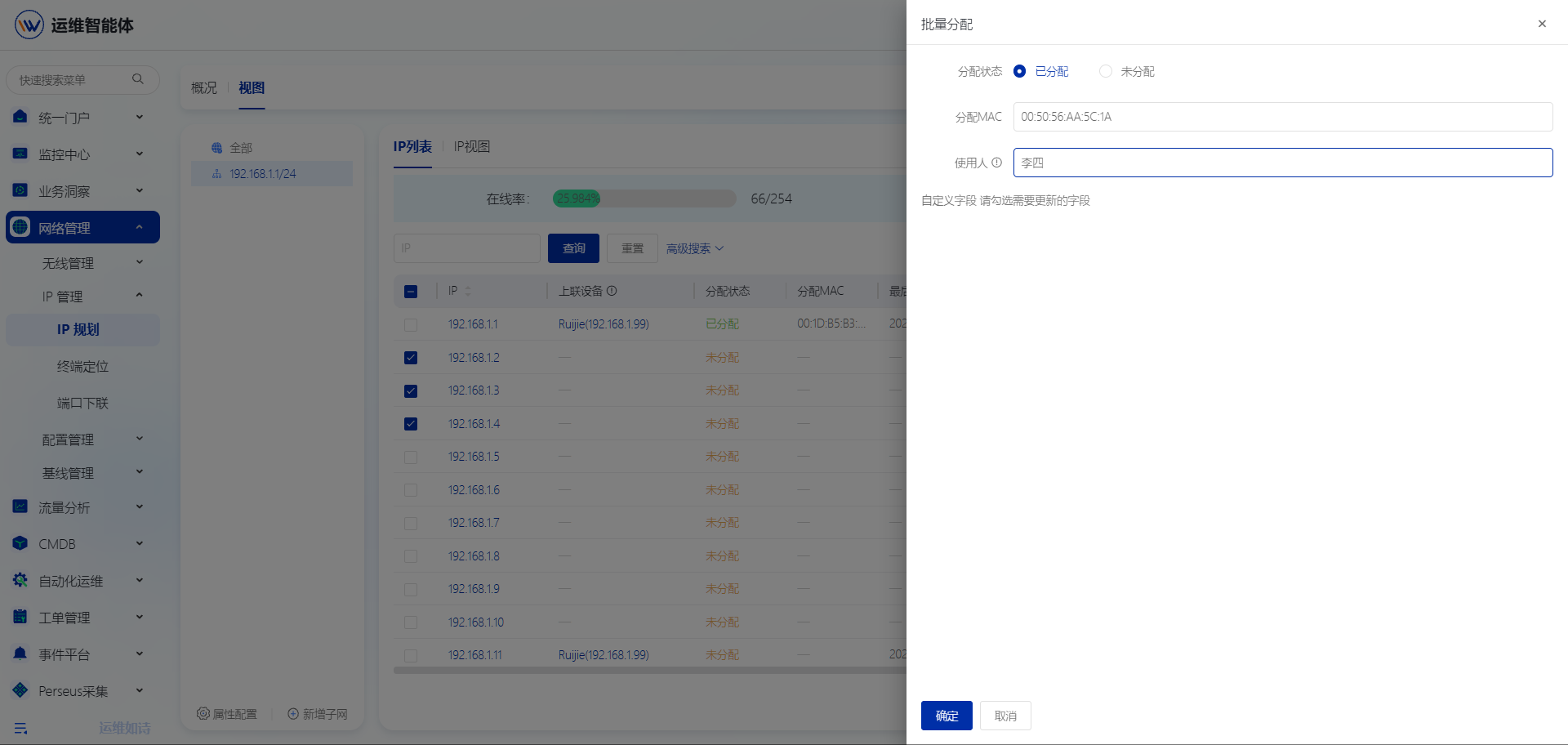1568x745 pixels.
Task: Click the sort arrows in IP column header
Action: 468,291
